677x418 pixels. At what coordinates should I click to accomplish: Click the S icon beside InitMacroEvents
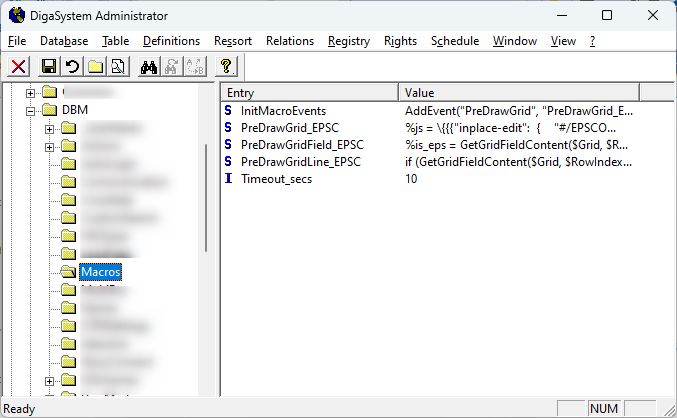coord(229,110)
